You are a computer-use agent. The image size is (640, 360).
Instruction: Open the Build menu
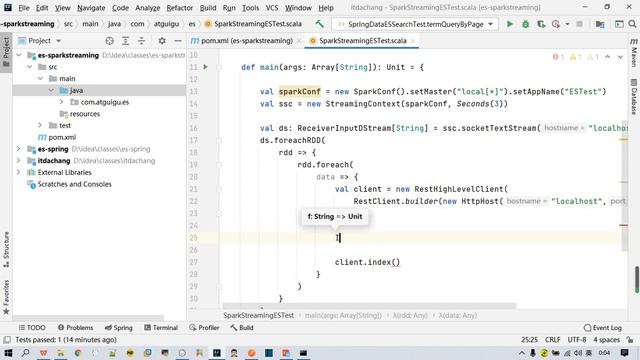pyautogui.click(x=208, y=8)
